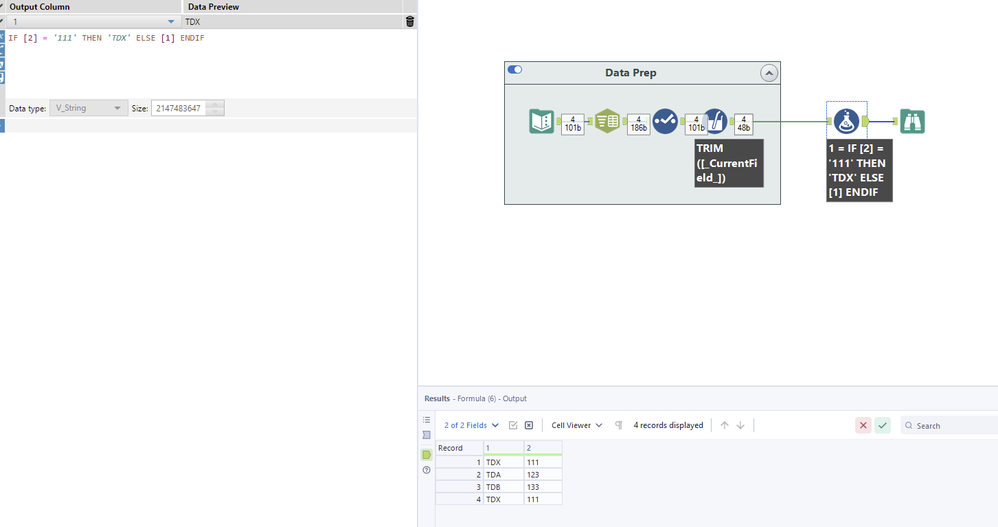Image resolution: width=998 pixels, height=527 pixels.
Task: Delete expression with trash icon
Action: (x=410, y=22)
